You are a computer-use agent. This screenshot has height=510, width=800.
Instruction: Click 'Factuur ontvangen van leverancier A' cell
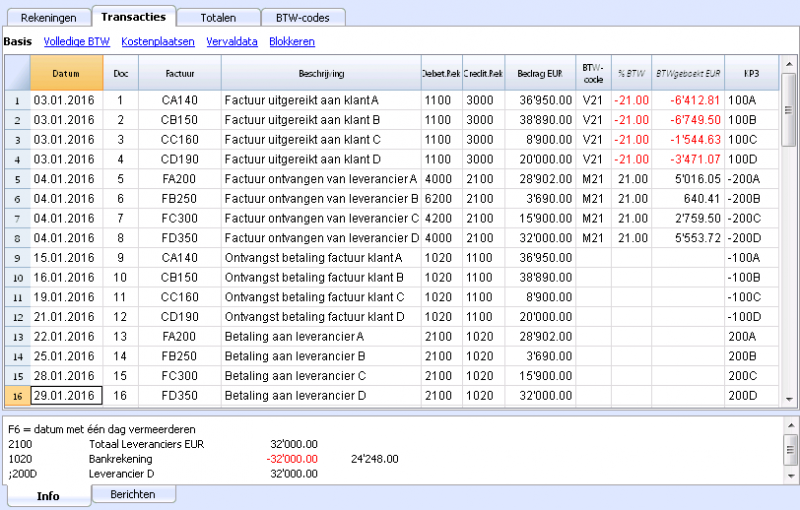(x=321, y=179)
